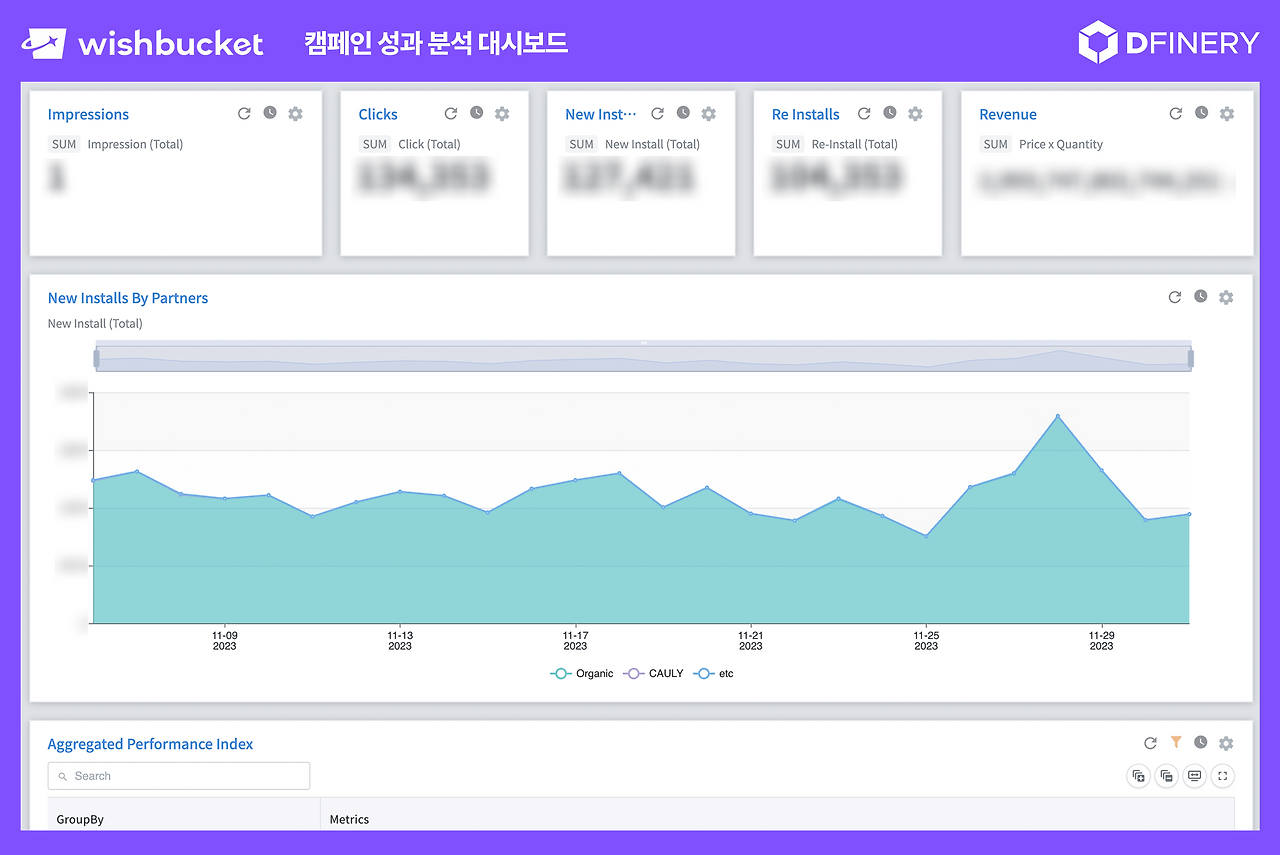
Task: Refresh the New Installs By Partners chart
Action: pyautogui.click(x=1174, y=297)
